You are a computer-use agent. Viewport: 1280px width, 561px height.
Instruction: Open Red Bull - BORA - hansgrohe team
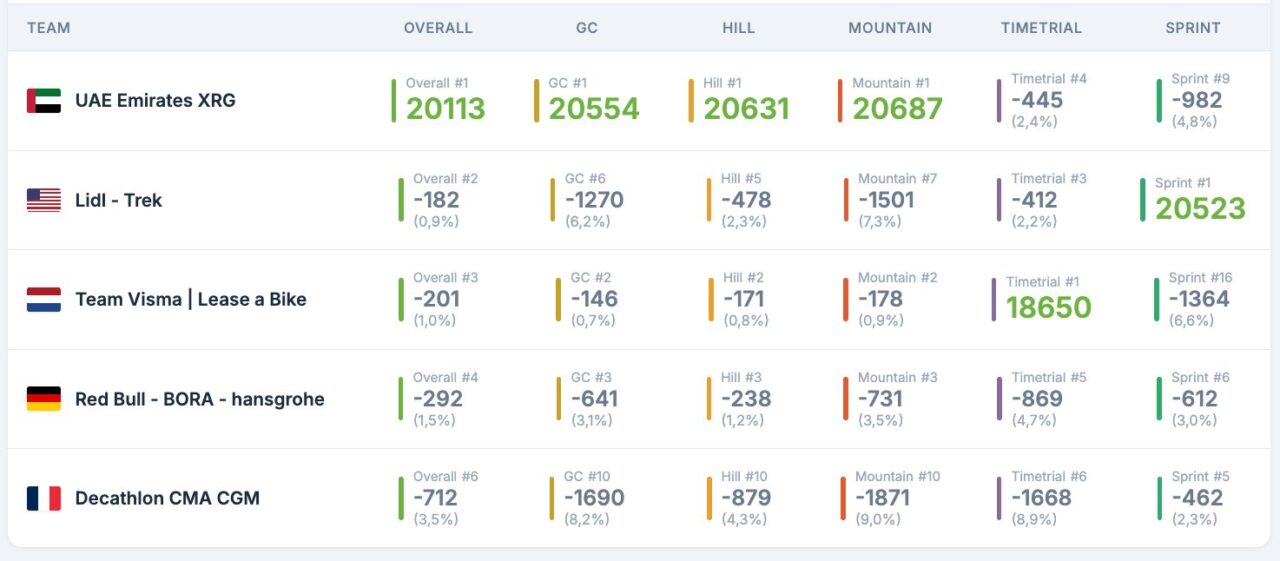point(199,399)
